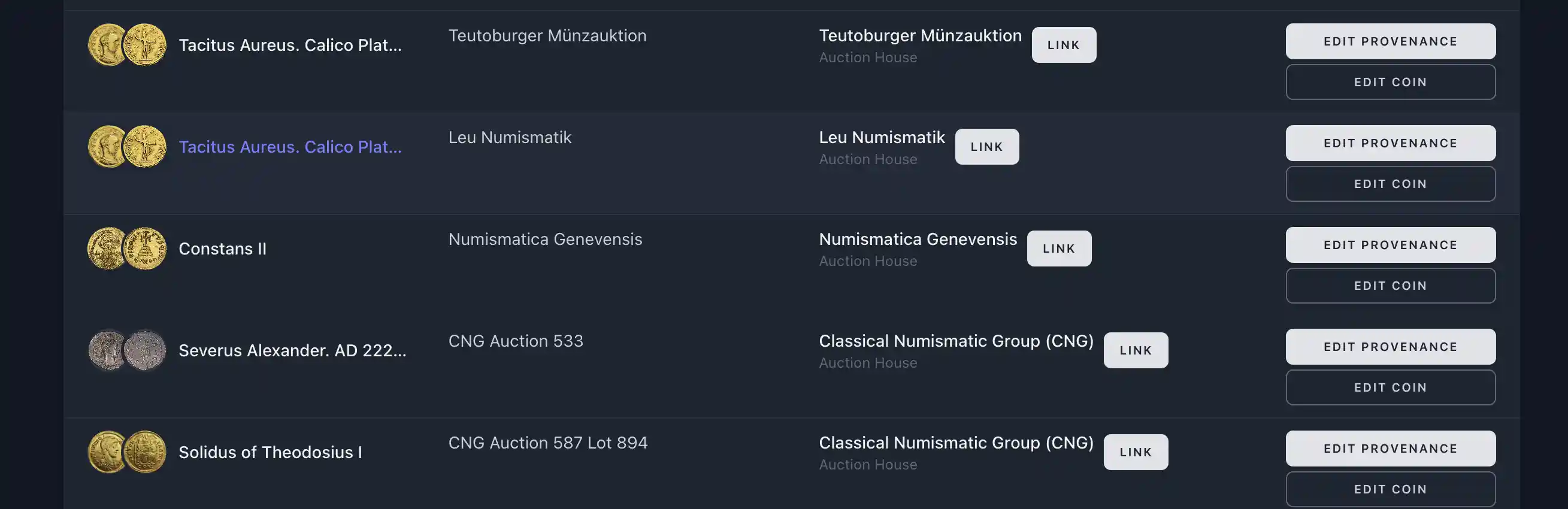Screen dimensions: 1568x509
Task: Open the Numismatica Genevensis LINK button
Action: pos(1059,248)
